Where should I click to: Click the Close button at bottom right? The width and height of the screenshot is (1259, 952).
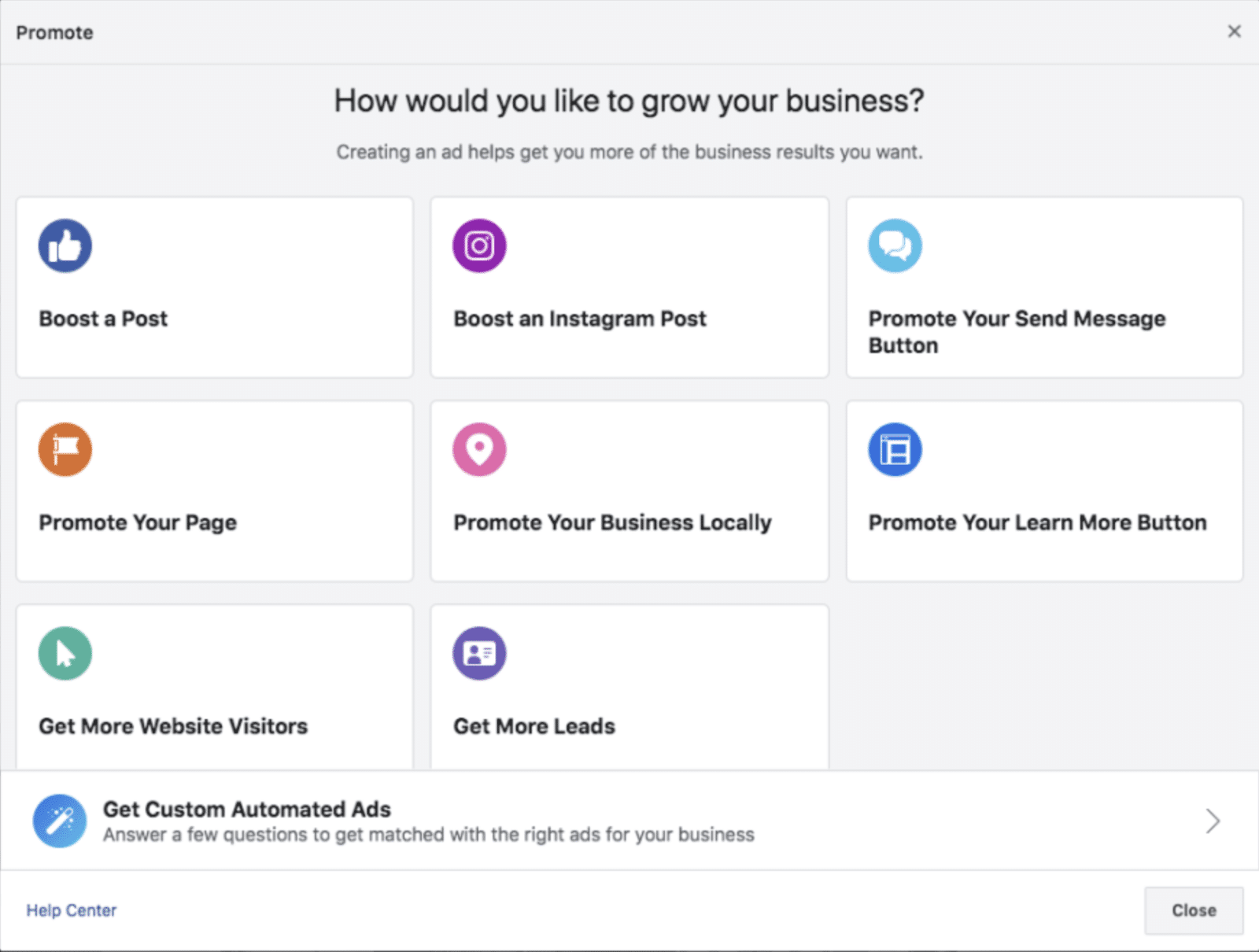coord(1194,910)
